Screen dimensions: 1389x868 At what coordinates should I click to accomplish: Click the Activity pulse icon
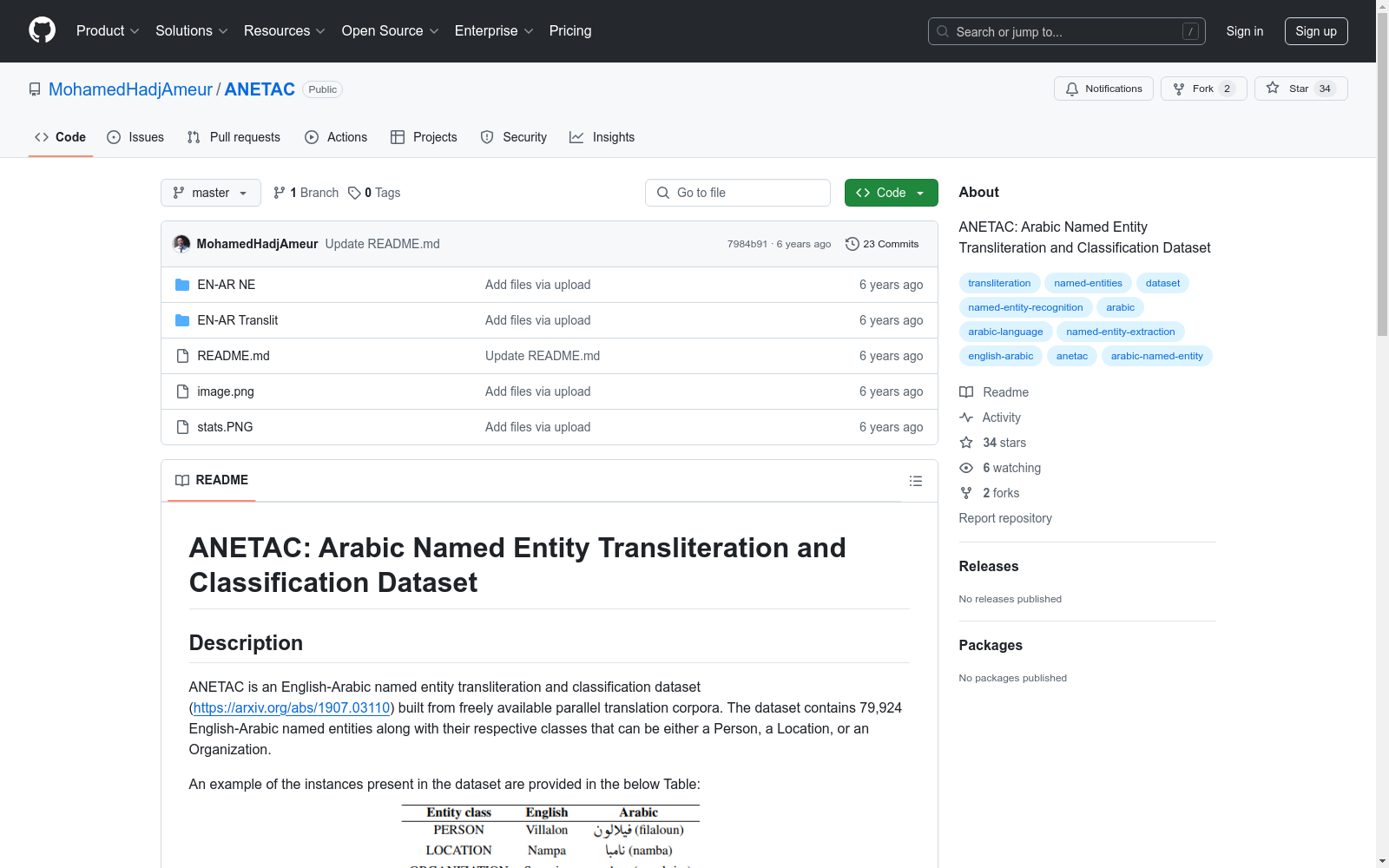coord(966,418)
